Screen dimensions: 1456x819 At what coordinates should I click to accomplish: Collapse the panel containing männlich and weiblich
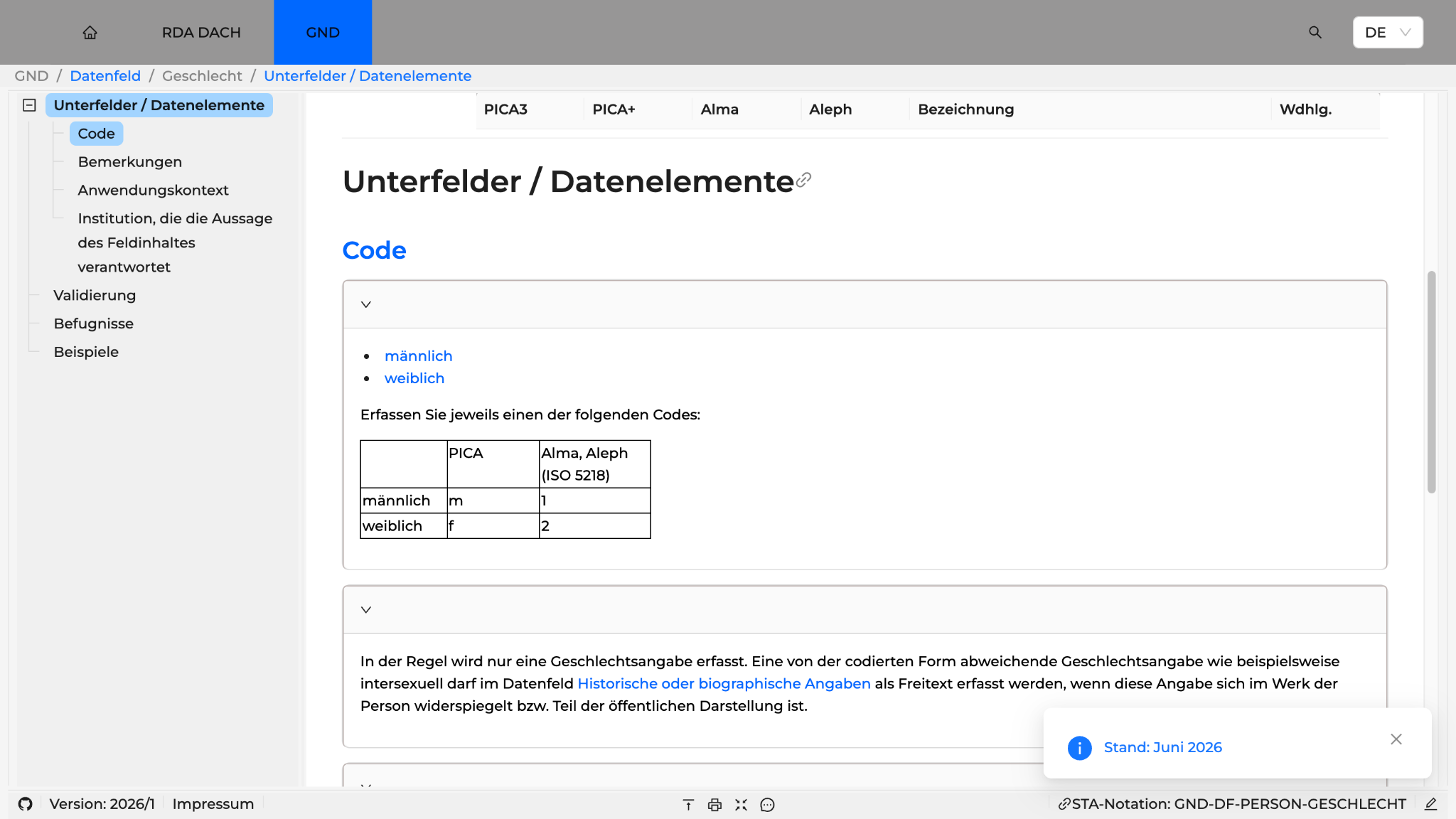pos(366,304)
